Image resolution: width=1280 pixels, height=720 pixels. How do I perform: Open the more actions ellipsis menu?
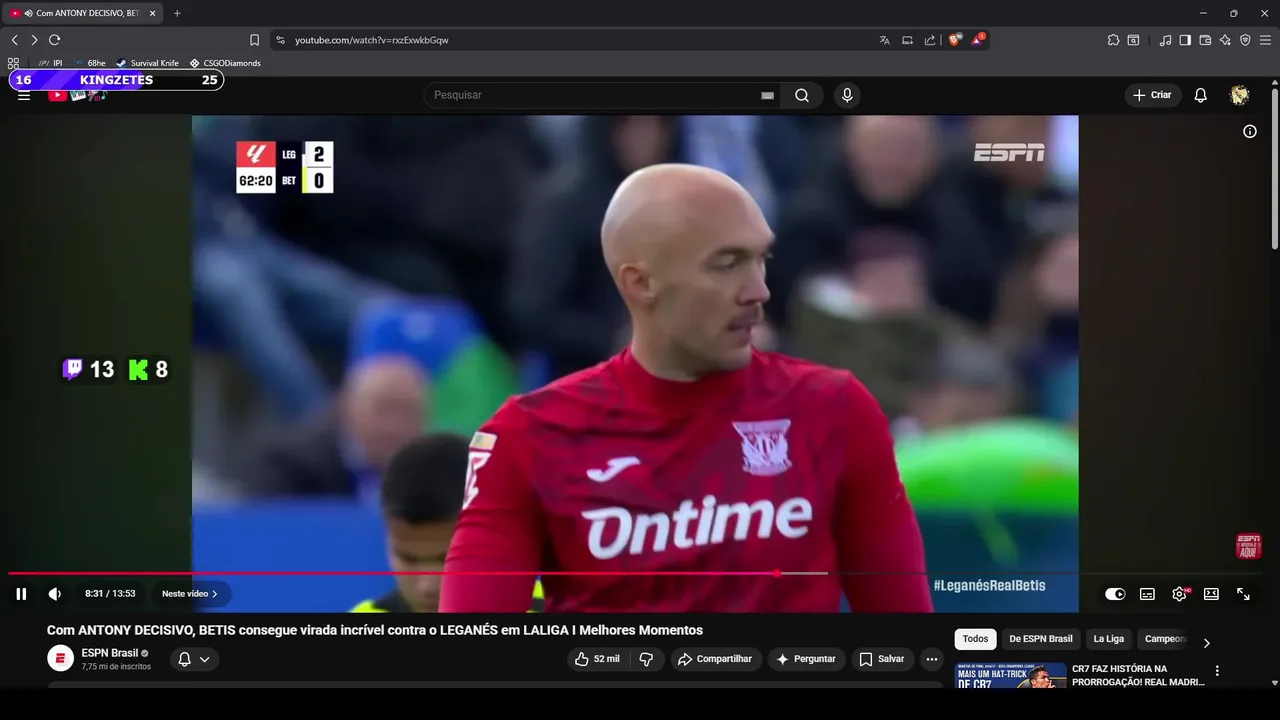pyautogui.click(x=932, y=659)
